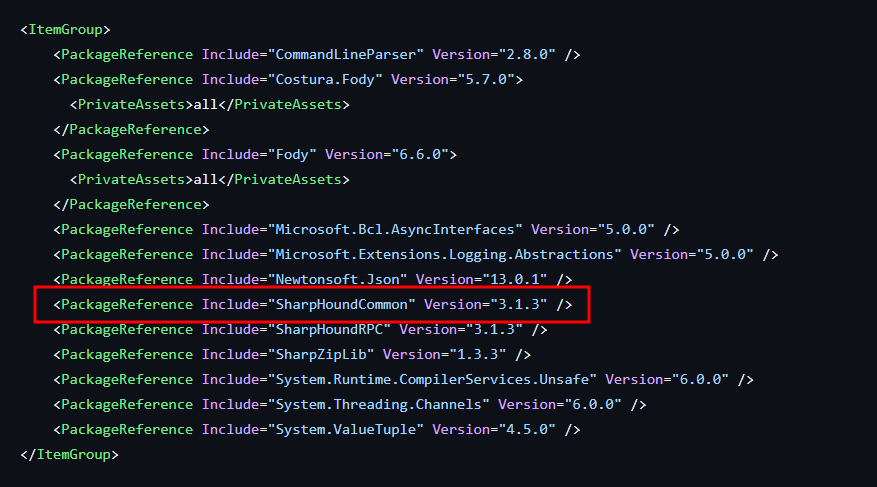Viewport: 877px width, 487px height.
Task: Click the opening ItemGroup tag
Action: pyautogui.click(x=66, y=29)
